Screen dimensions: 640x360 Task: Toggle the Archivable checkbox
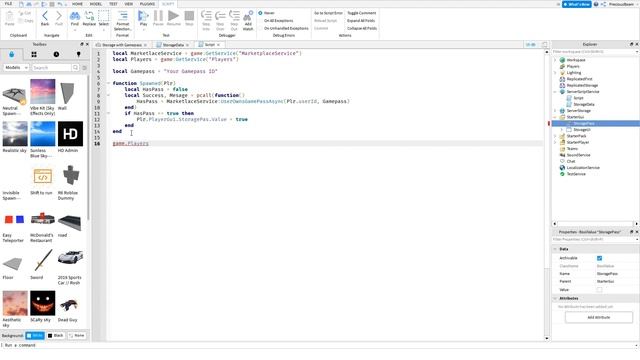coord(599,258)
